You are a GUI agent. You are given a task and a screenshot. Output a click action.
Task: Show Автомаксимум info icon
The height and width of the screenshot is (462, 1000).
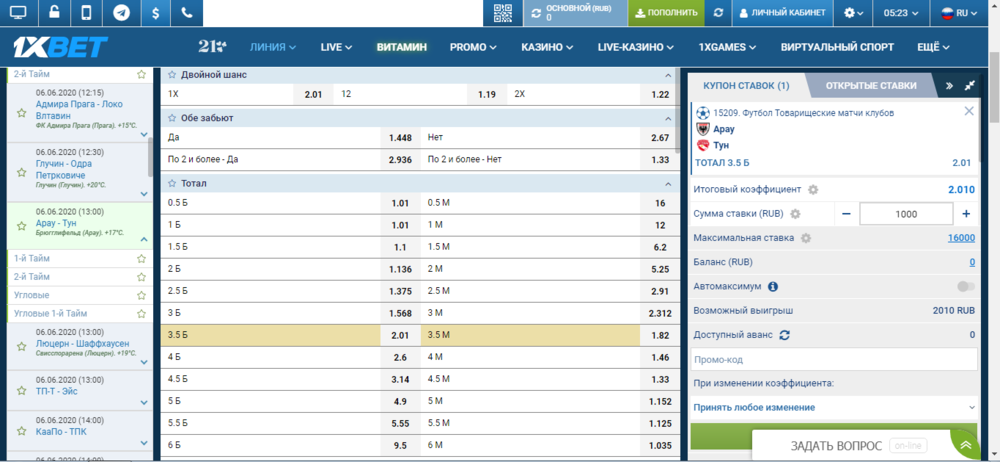(x=773, y=287)
